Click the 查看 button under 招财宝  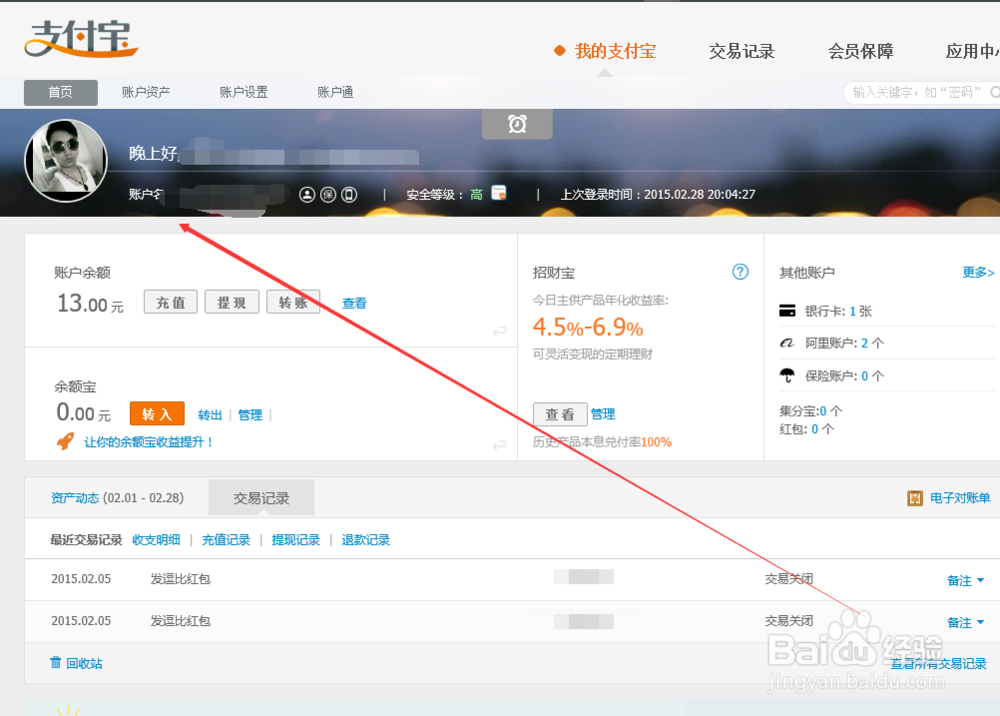(x=560, y=414)
